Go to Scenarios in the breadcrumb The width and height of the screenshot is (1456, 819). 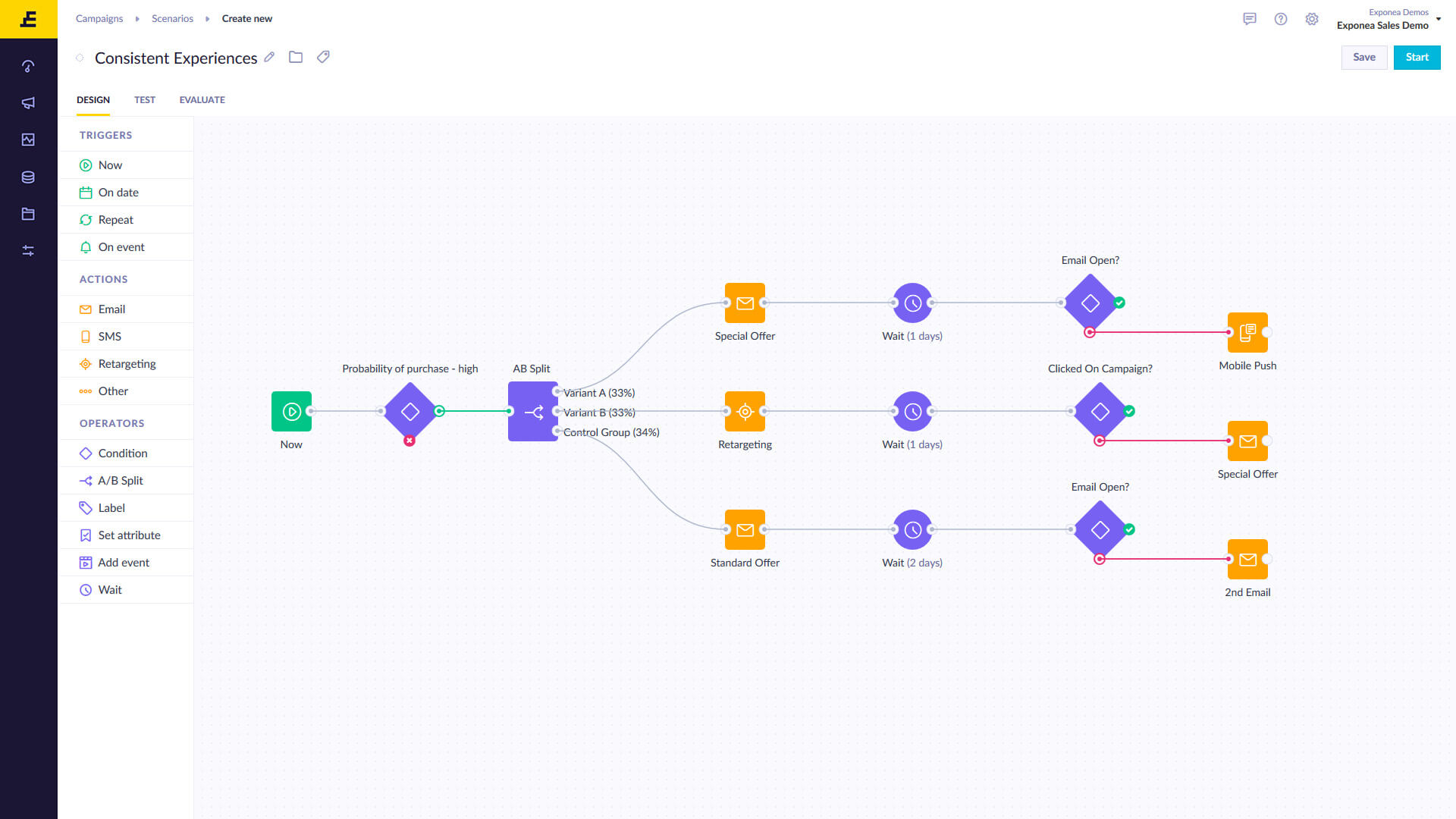172,18
